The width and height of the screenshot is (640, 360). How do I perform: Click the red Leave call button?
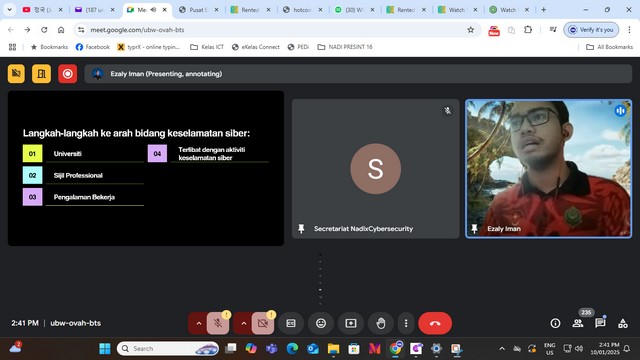pos(435,323)
